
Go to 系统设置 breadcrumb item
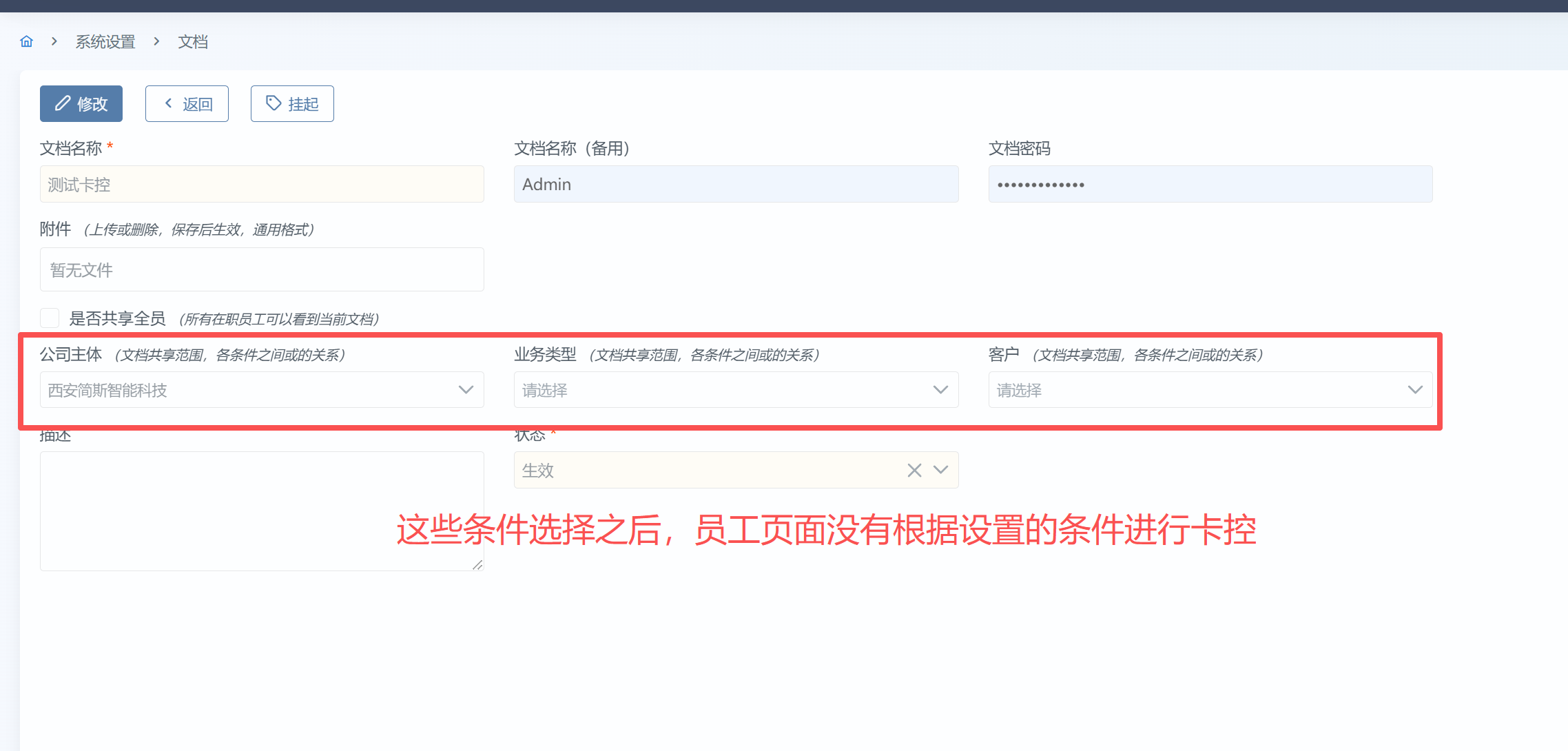point(105,42)
